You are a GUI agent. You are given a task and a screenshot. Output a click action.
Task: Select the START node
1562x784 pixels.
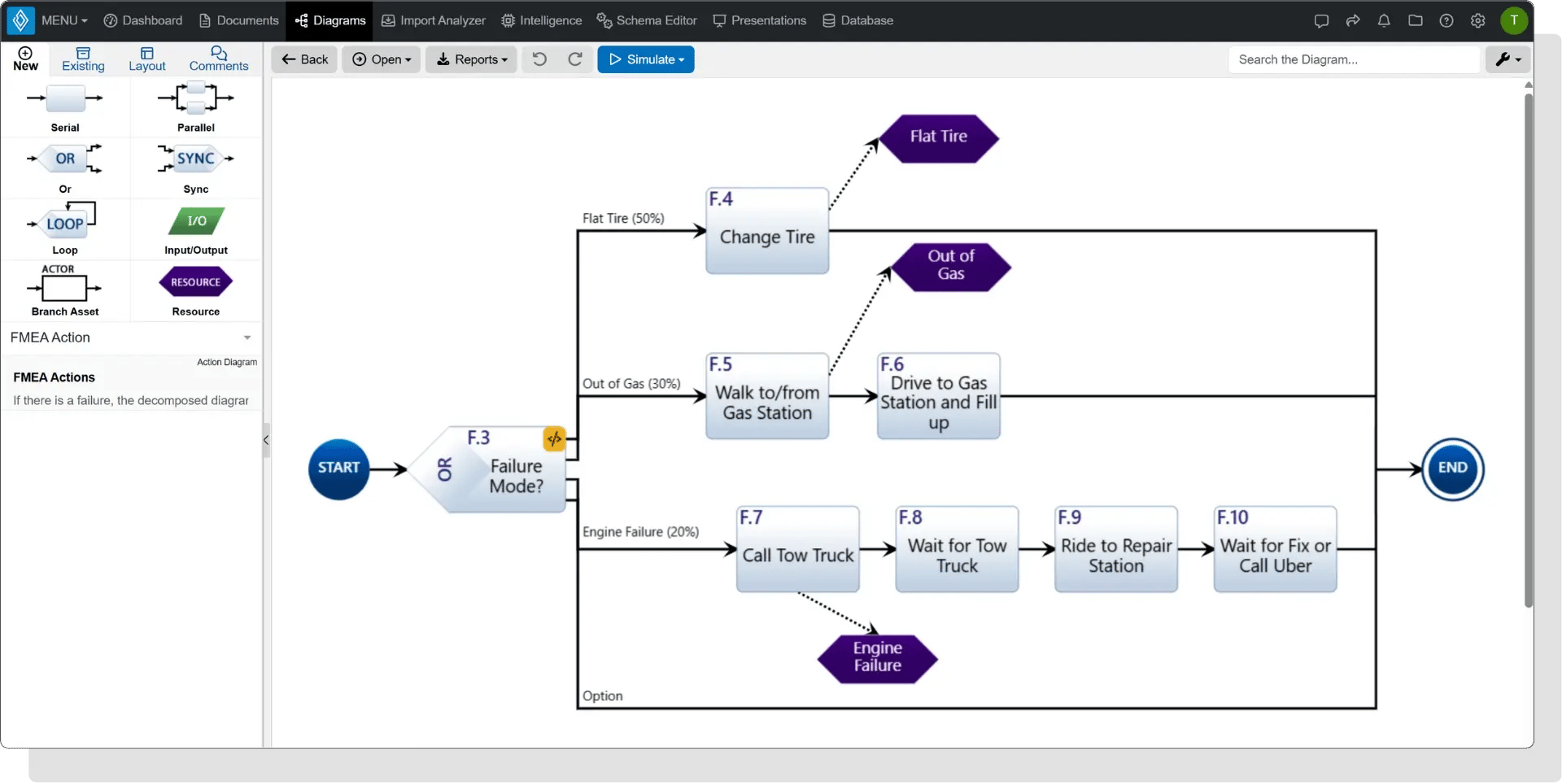click(x=338, y=469)
